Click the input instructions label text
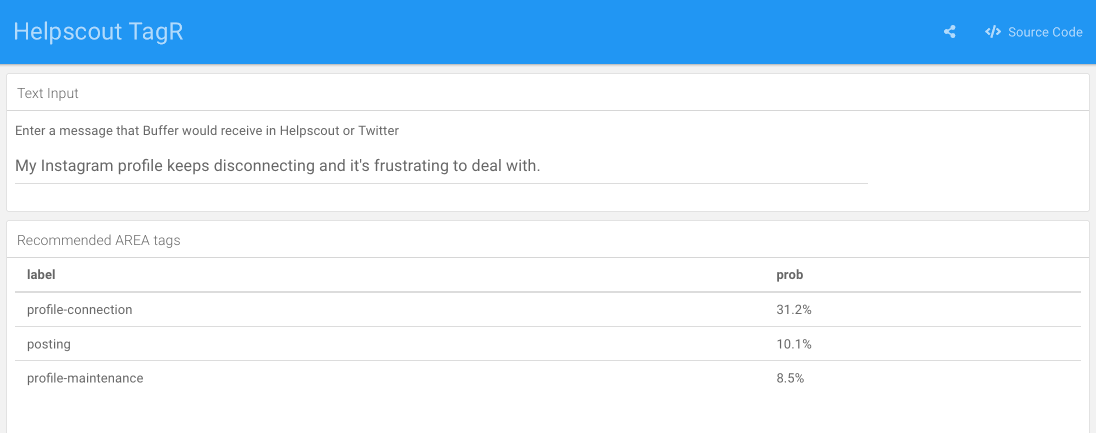The image size is (1096, 433). point(207,131)
